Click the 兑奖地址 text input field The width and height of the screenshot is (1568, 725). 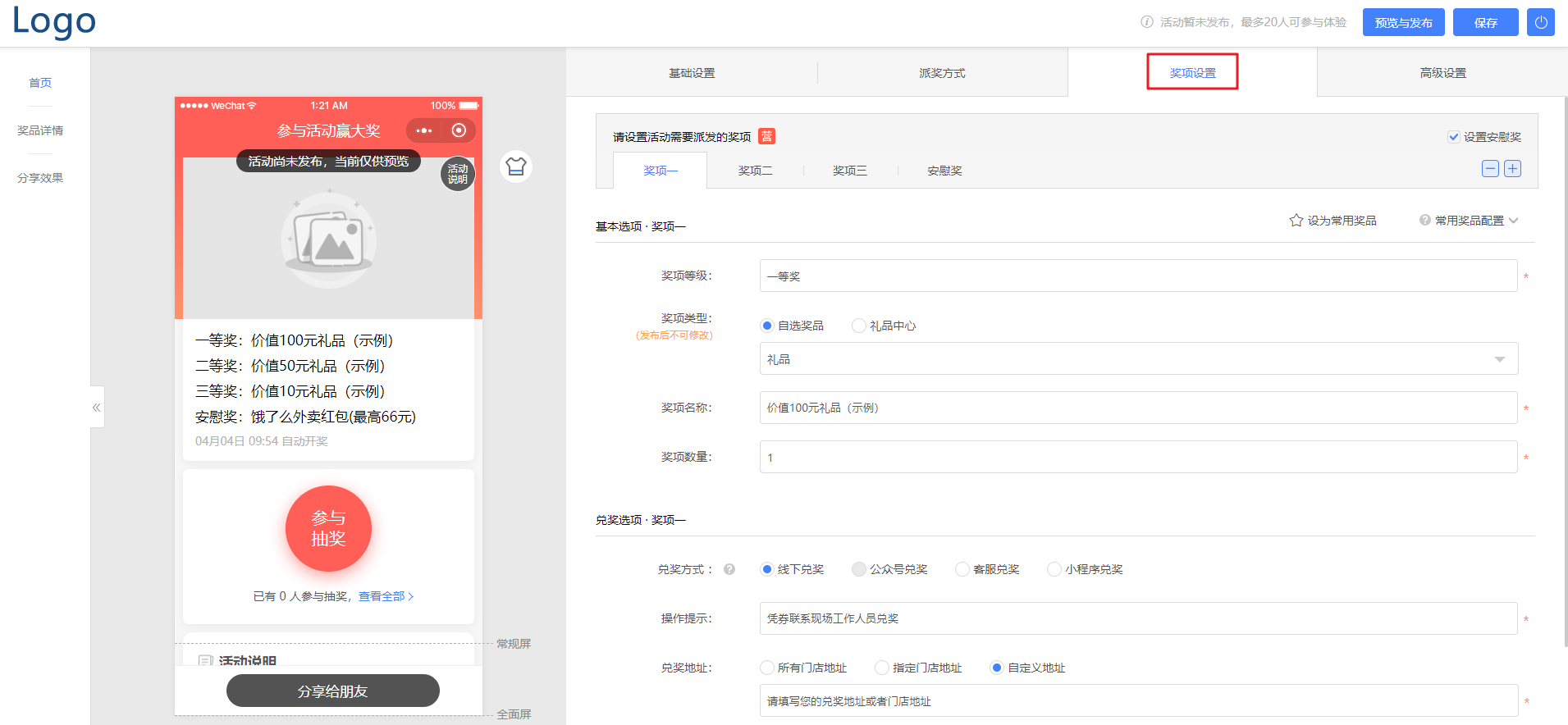pyautogui.click(x=1139, y=700)
